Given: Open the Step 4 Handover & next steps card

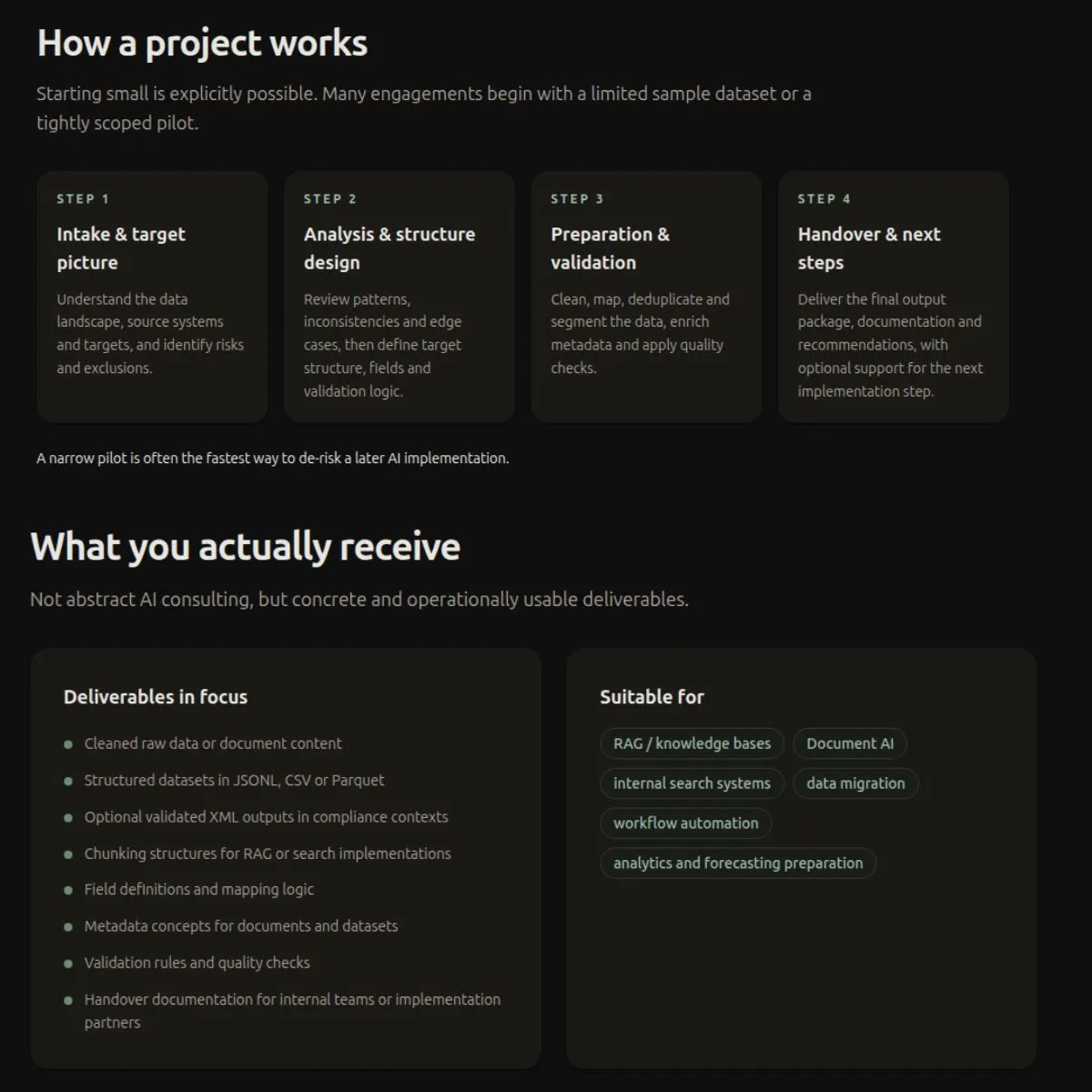Looking at the screenshot, I should click(x=893, y=296).
